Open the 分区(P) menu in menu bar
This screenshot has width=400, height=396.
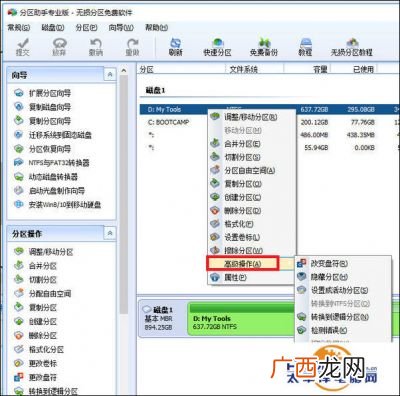click(86, 28)
